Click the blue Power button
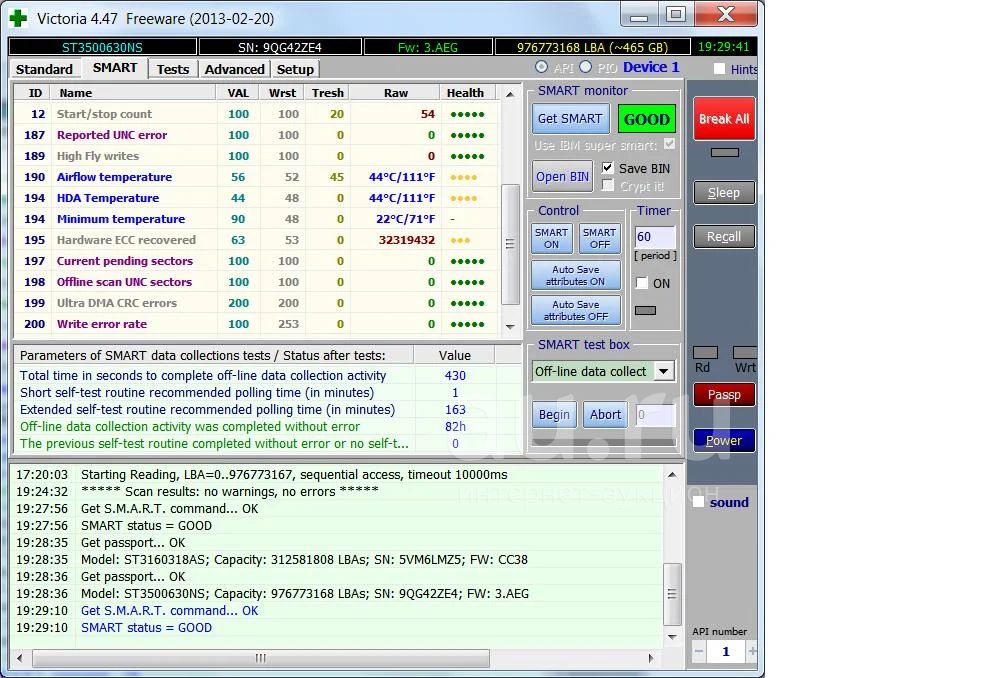1008x678 pixels. pyautogui.click(x=724, y=441)
